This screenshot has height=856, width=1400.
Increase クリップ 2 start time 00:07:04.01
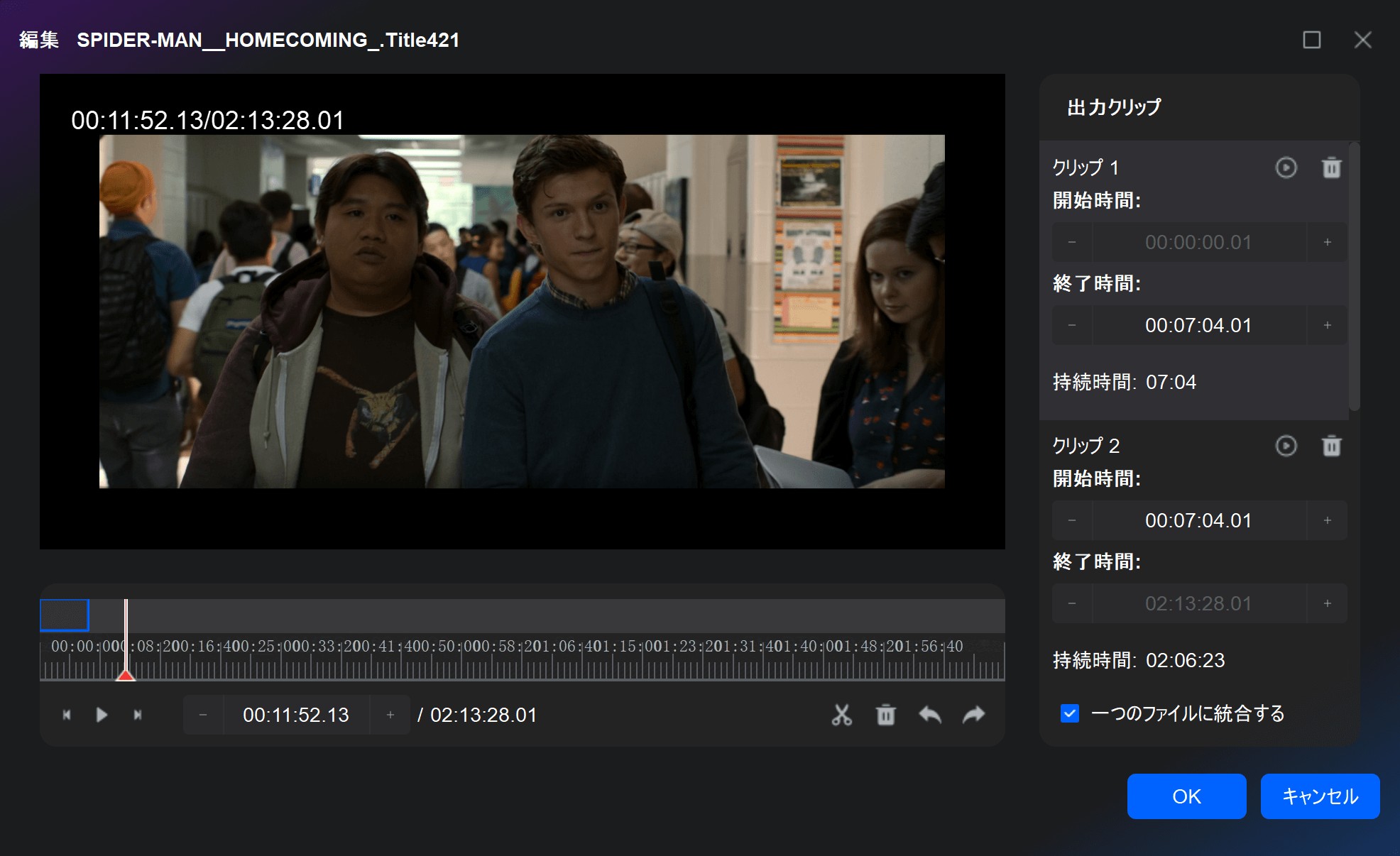(1328, 520)
